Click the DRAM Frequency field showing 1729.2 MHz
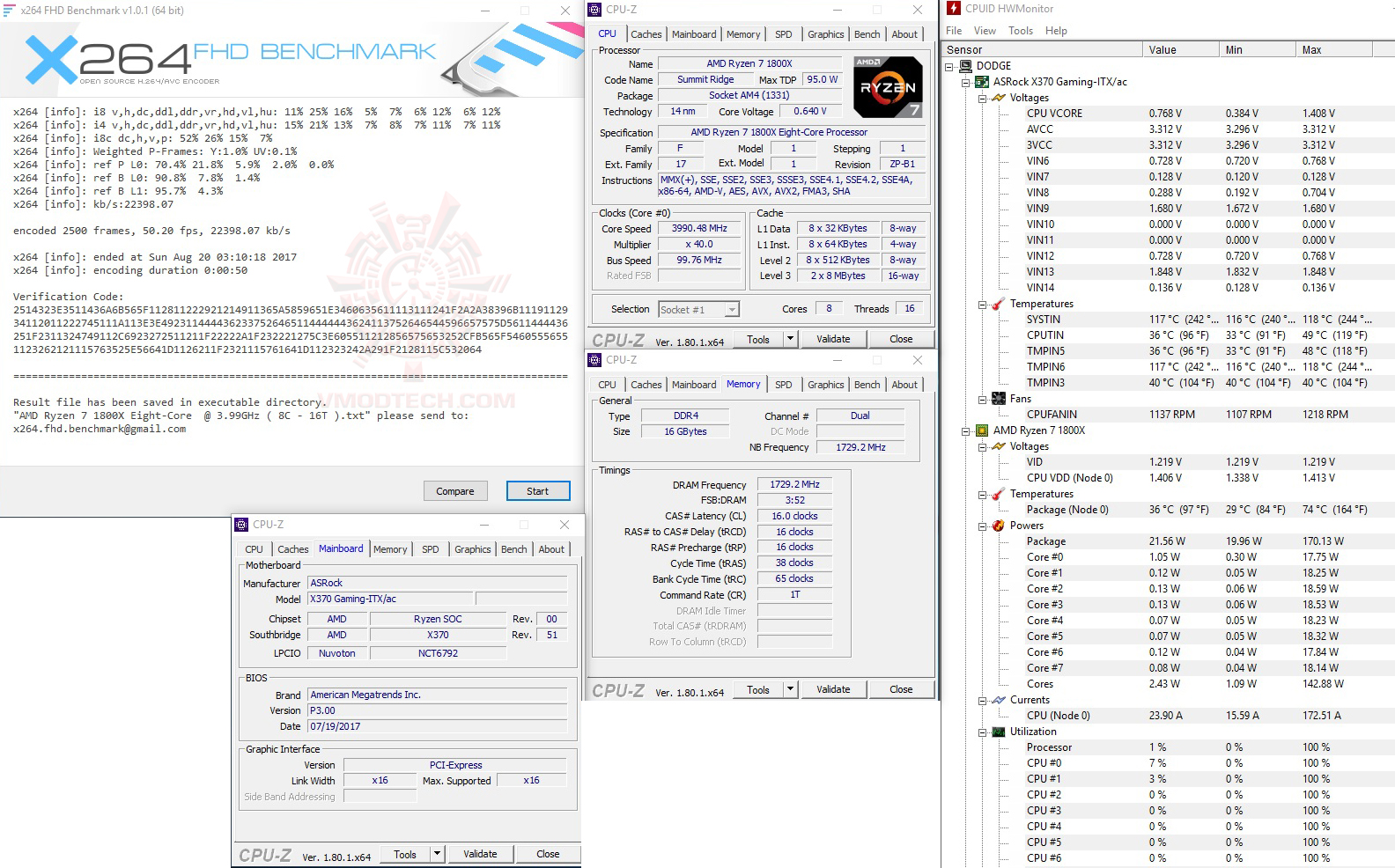 point(794,485)
